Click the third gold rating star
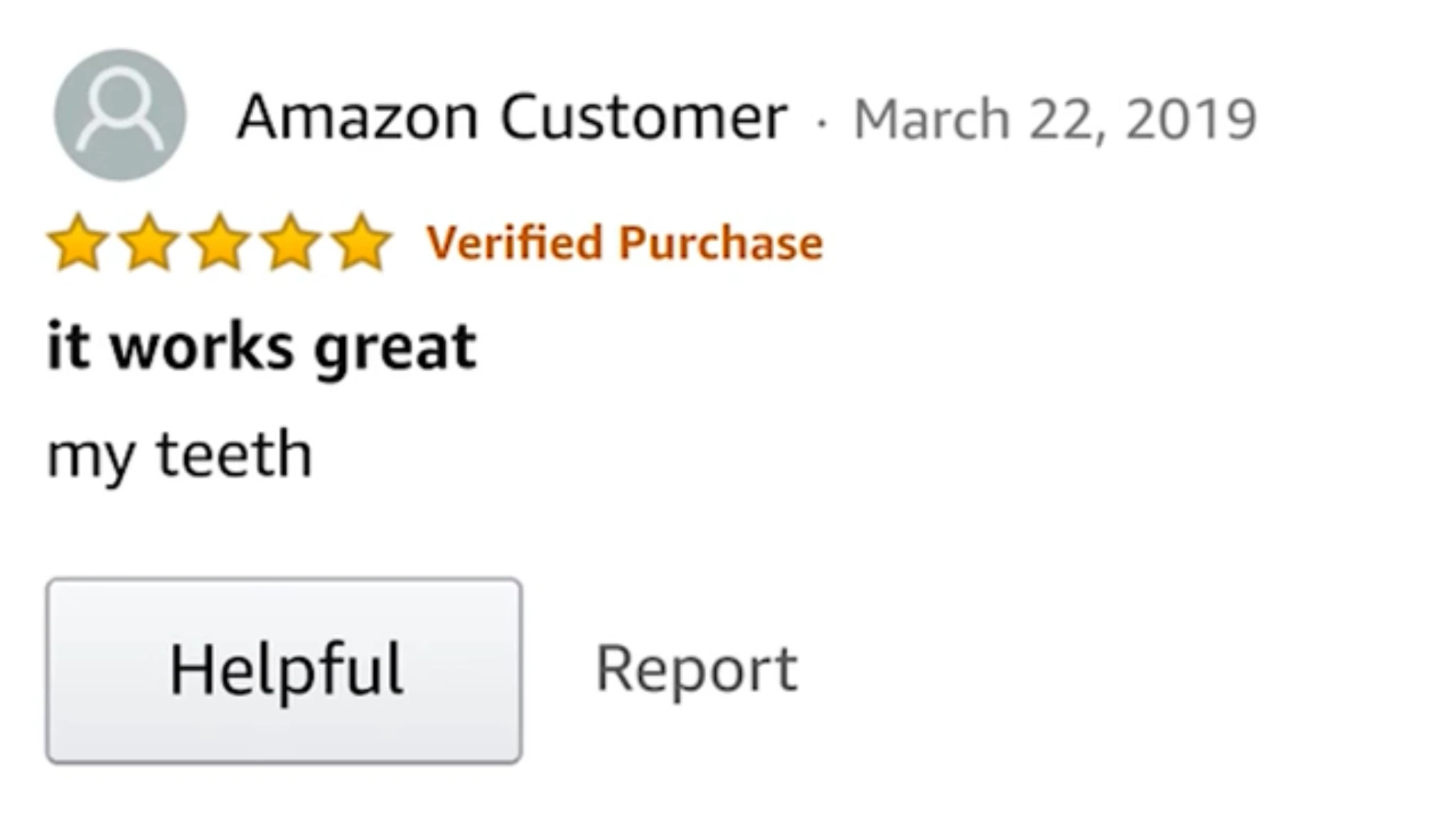Viewport: 1456px width, 813px height. tap(220, 243)
